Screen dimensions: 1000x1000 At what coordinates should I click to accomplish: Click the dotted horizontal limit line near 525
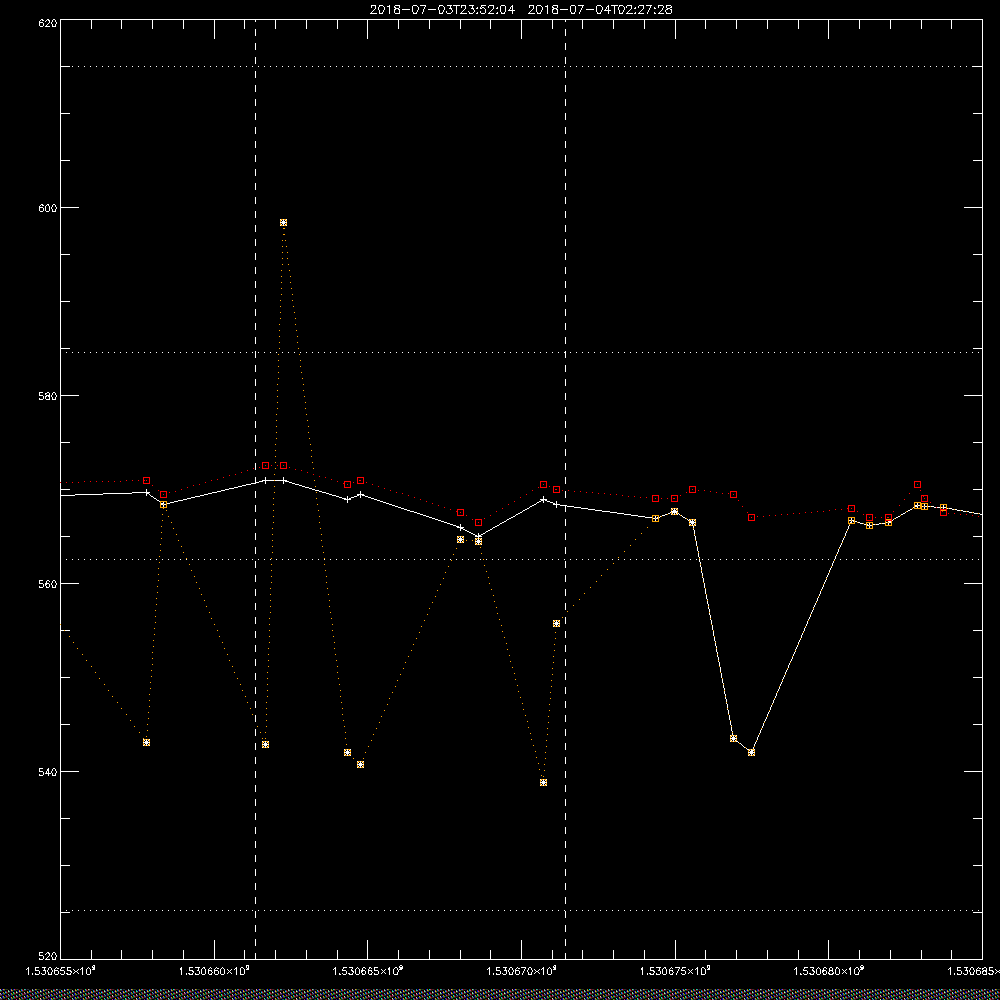[521, 911]
